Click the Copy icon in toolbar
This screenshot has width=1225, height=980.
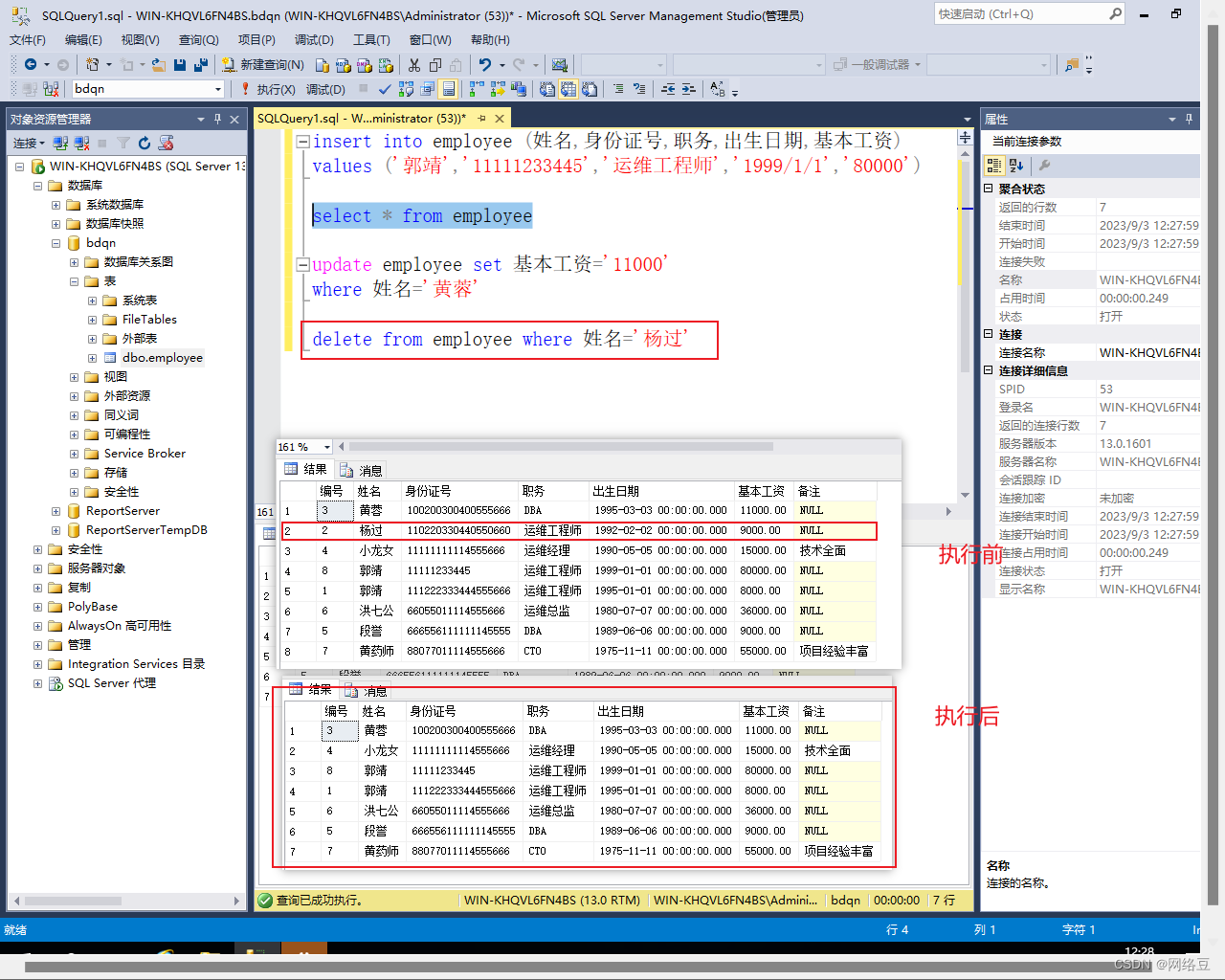pos(434,64)
